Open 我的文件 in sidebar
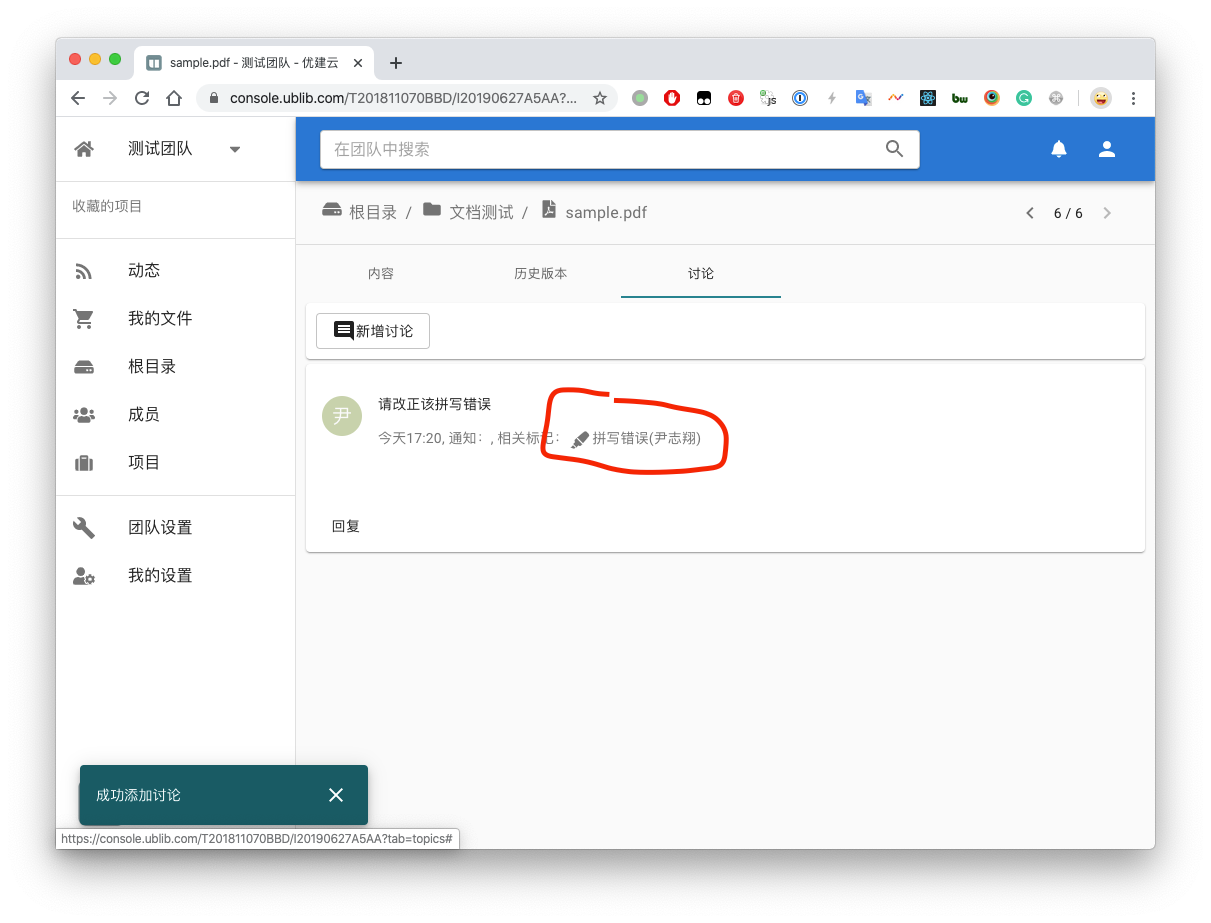 (159, 318)
